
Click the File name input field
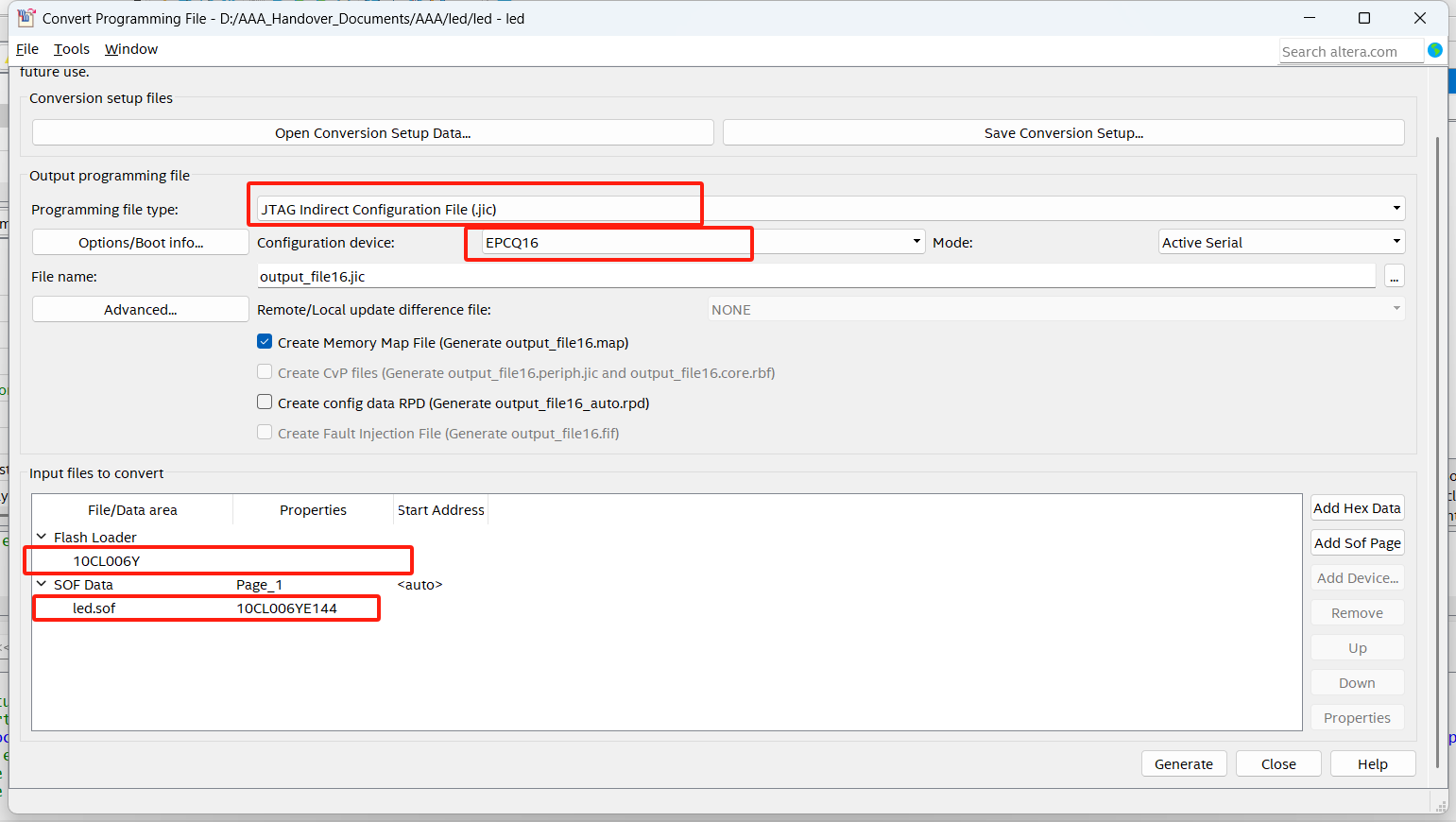coord(816,276)
